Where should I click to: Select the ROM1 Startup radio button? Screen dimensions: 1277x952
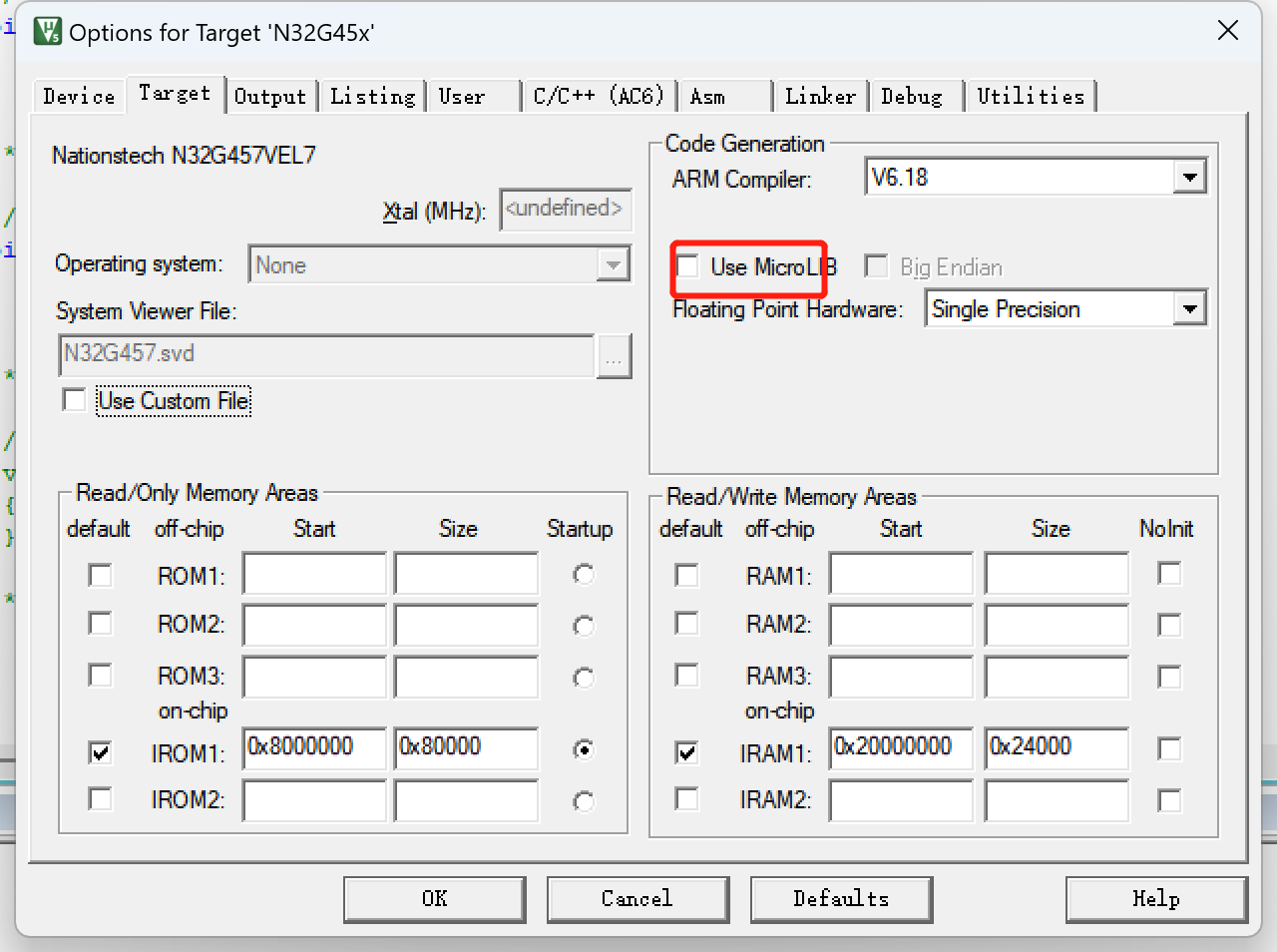point(584,575)
